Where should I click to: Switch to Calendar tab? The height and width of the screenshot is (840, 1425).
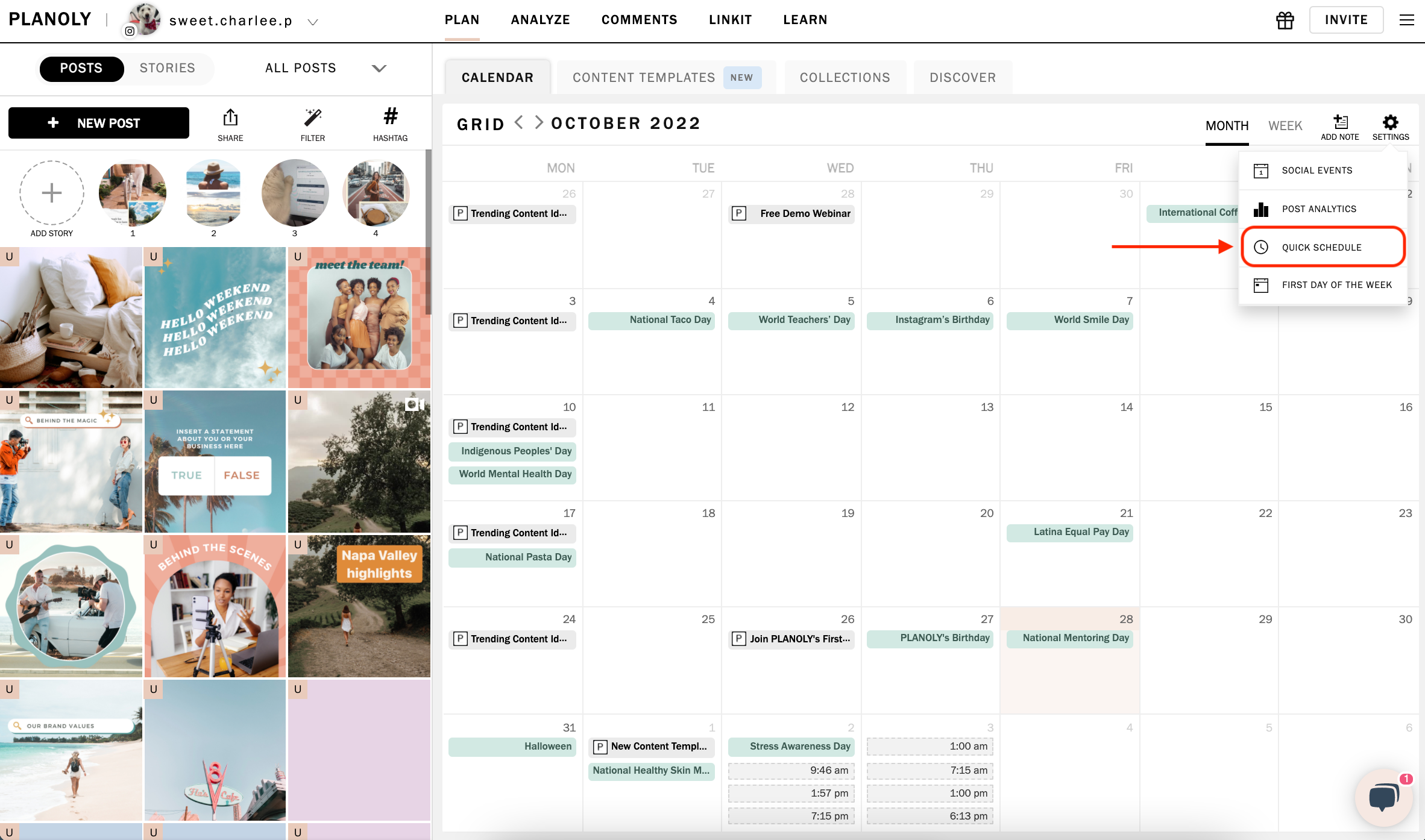click(x=498, y=77)
